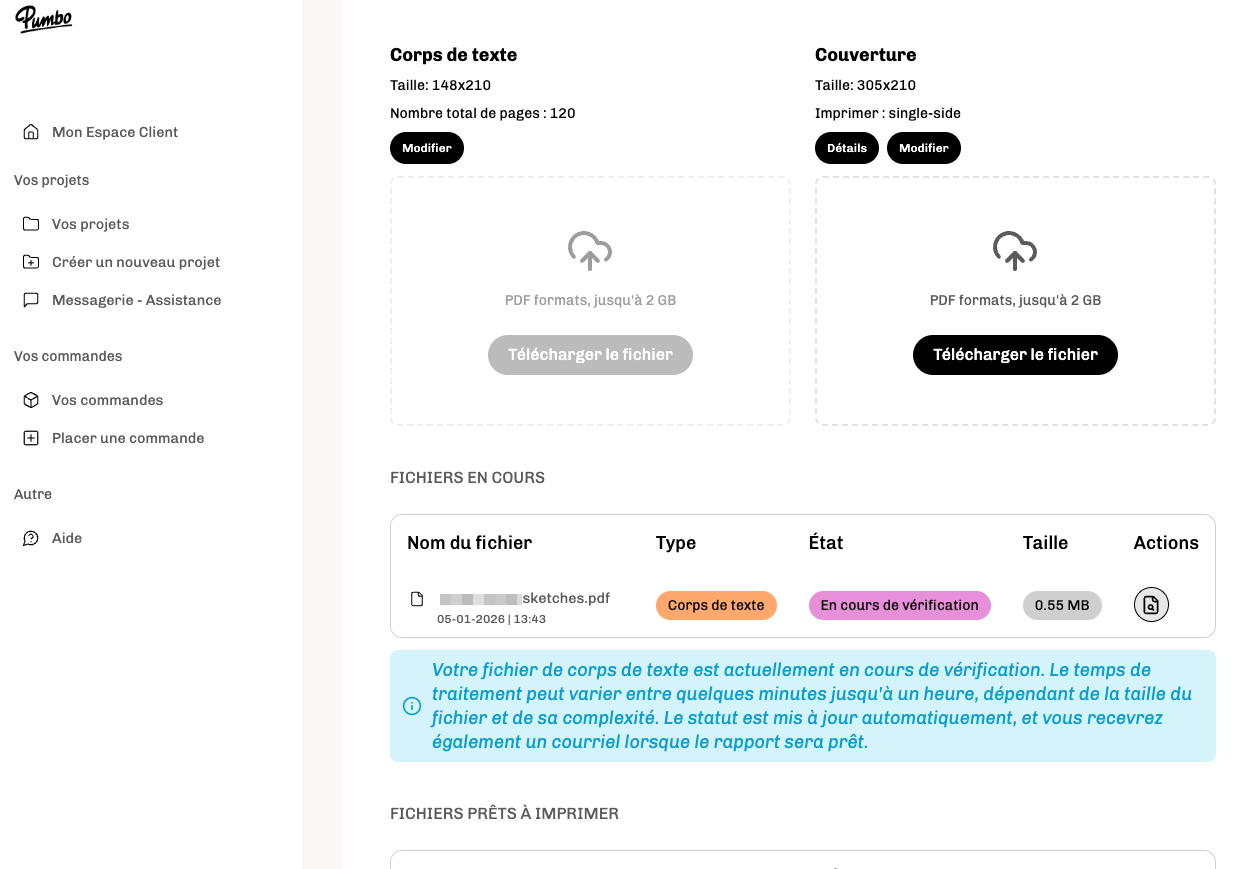Click the folder icon beside Vos projets
1251x869 pixels.
click(31, 224)
